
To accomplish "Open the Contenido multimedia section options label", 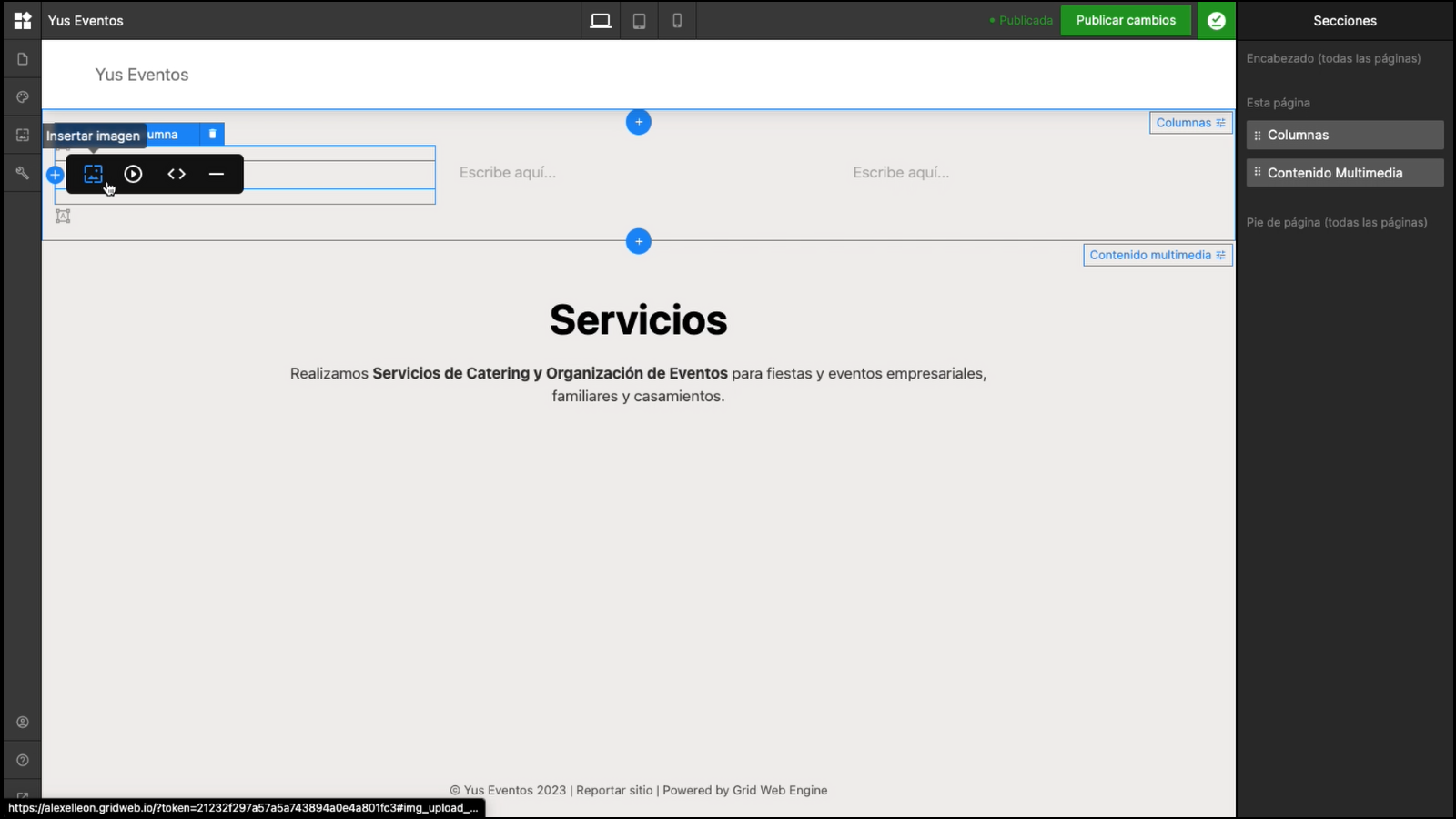I will point(1158,255).
